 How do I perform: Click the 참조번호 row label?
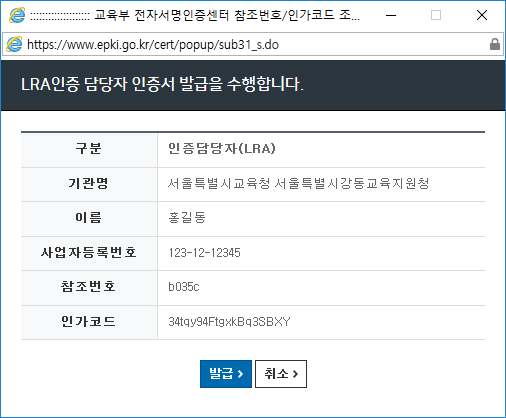tap(88, 287)
